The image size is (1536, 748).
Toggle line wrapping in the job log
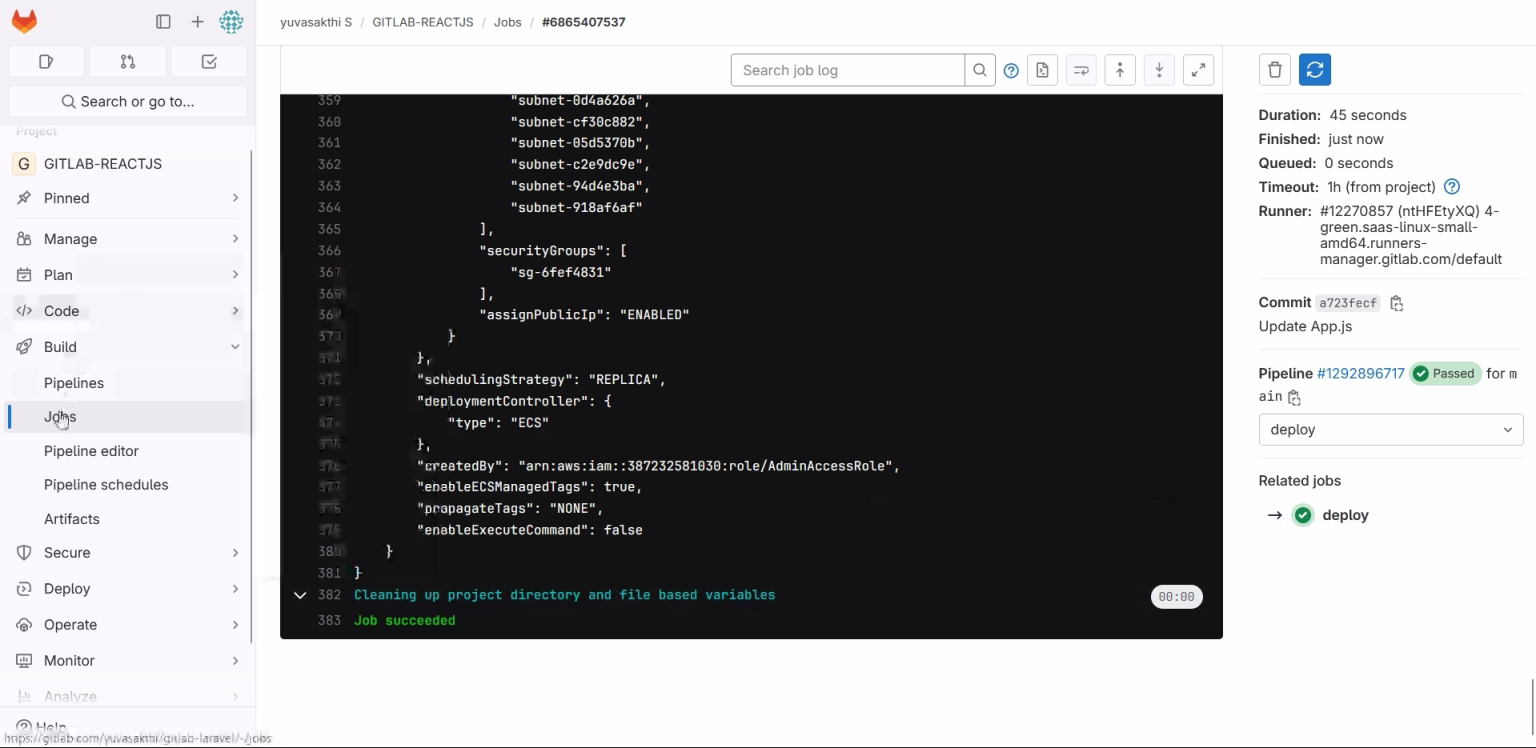point(1080,70)
